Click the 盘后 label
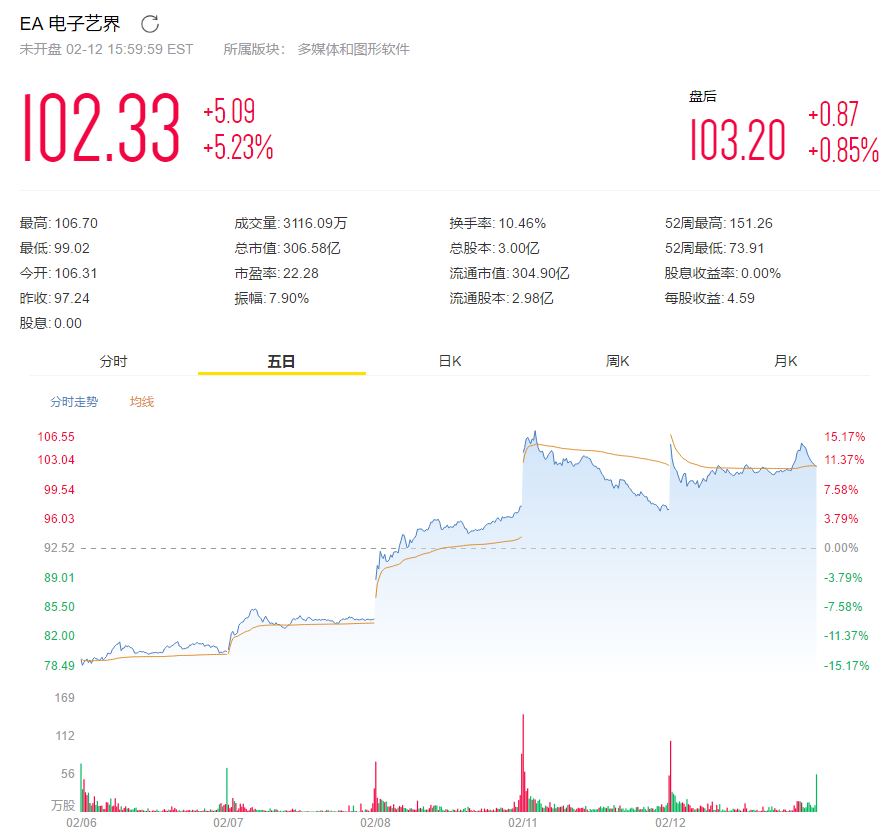 point(702,97)
